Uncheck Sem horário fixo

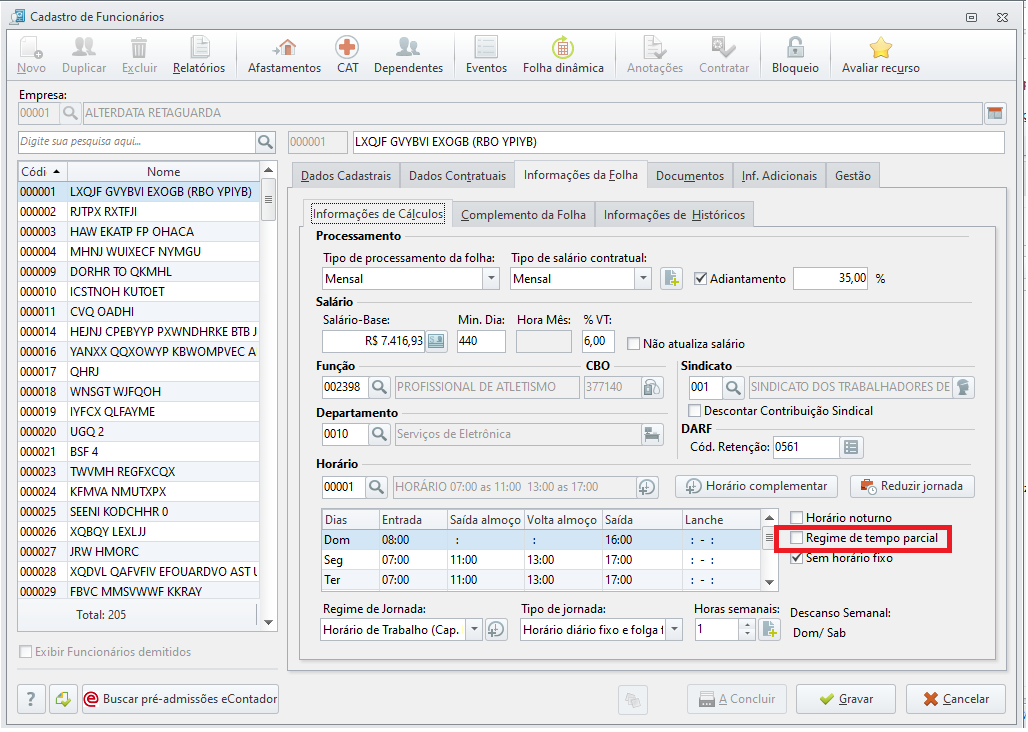point(797,558)
